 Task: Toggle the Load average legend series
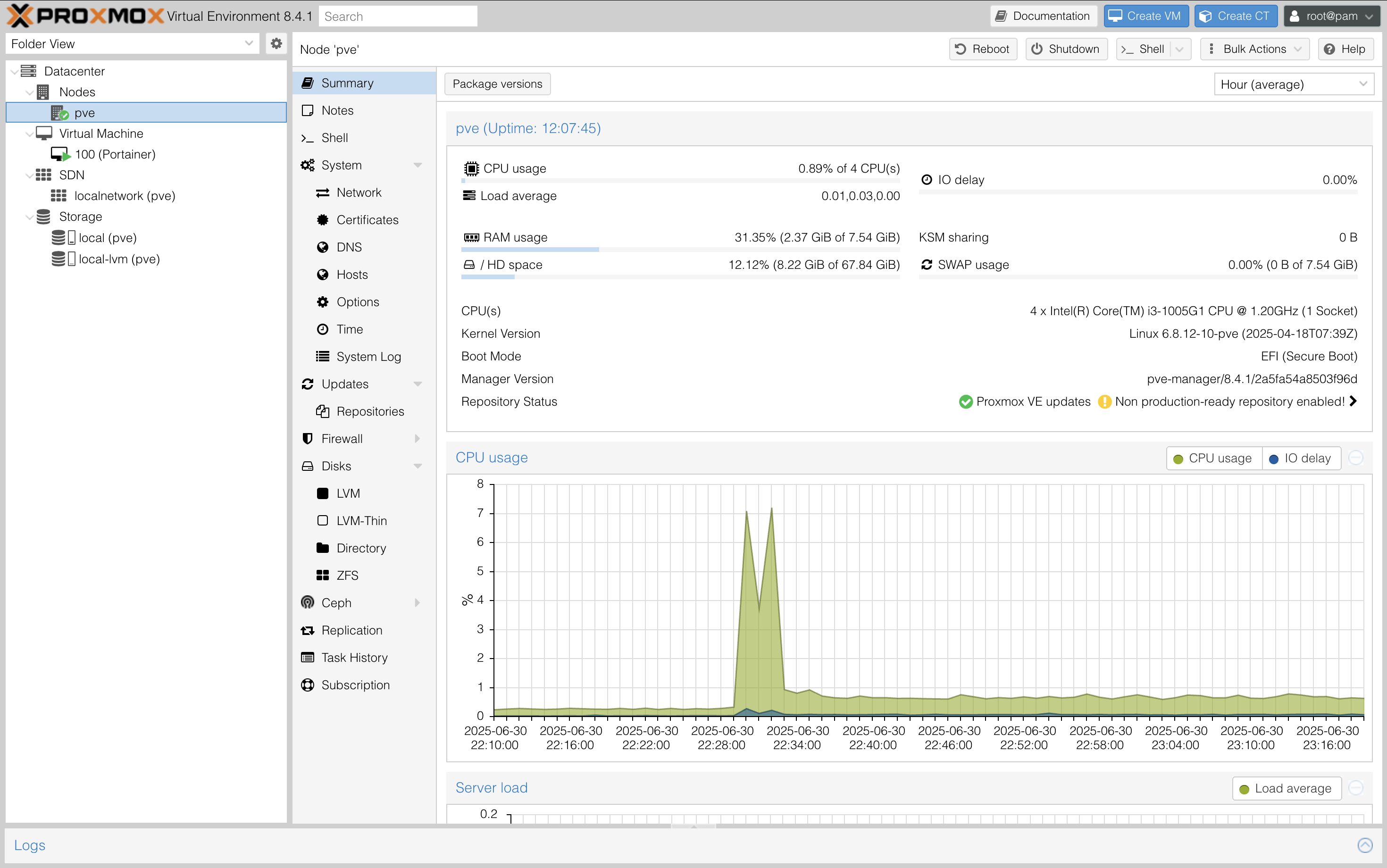[x=1286, y=788]
